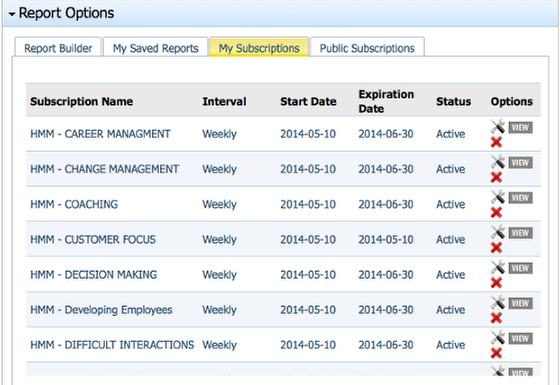The width and height of the screenshot is (560, 385).
Task: View the HMM - DECISION MAKING subscription
Action: [520, 268]
